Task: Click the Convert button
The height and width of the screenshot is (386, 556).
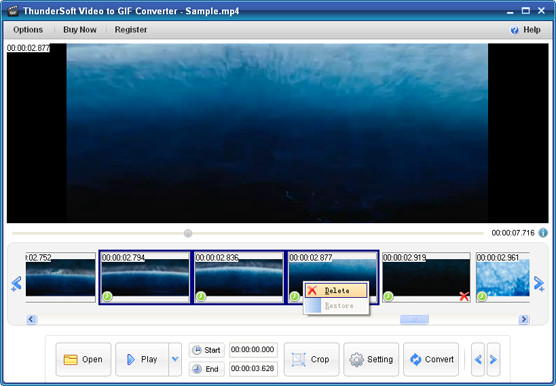Action: 431,359
